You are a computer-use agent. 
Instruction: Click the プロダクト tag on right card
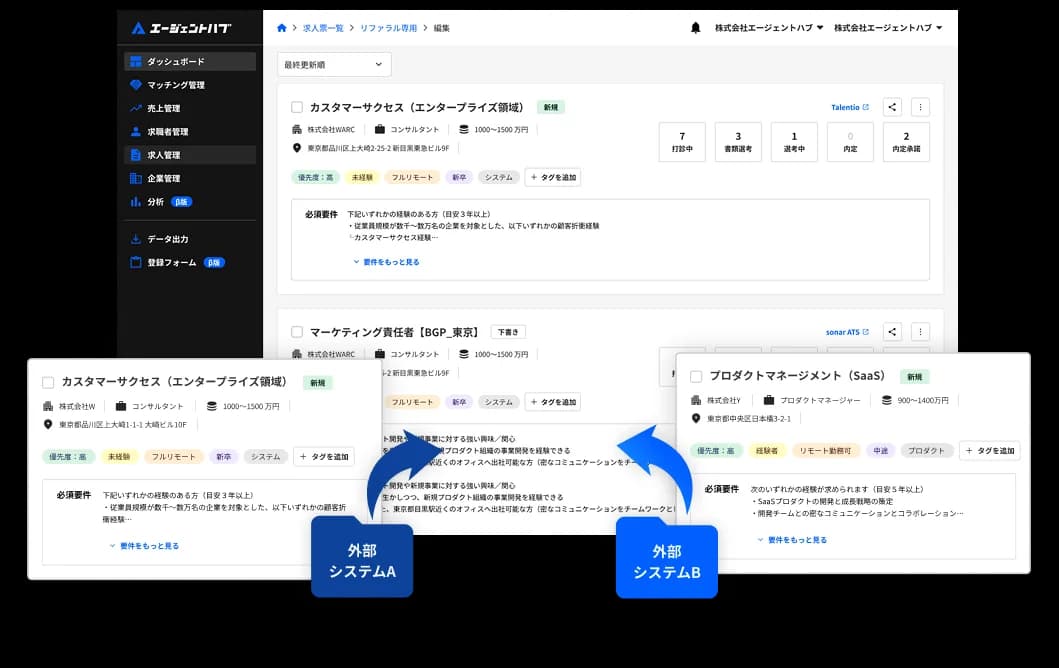926,451
